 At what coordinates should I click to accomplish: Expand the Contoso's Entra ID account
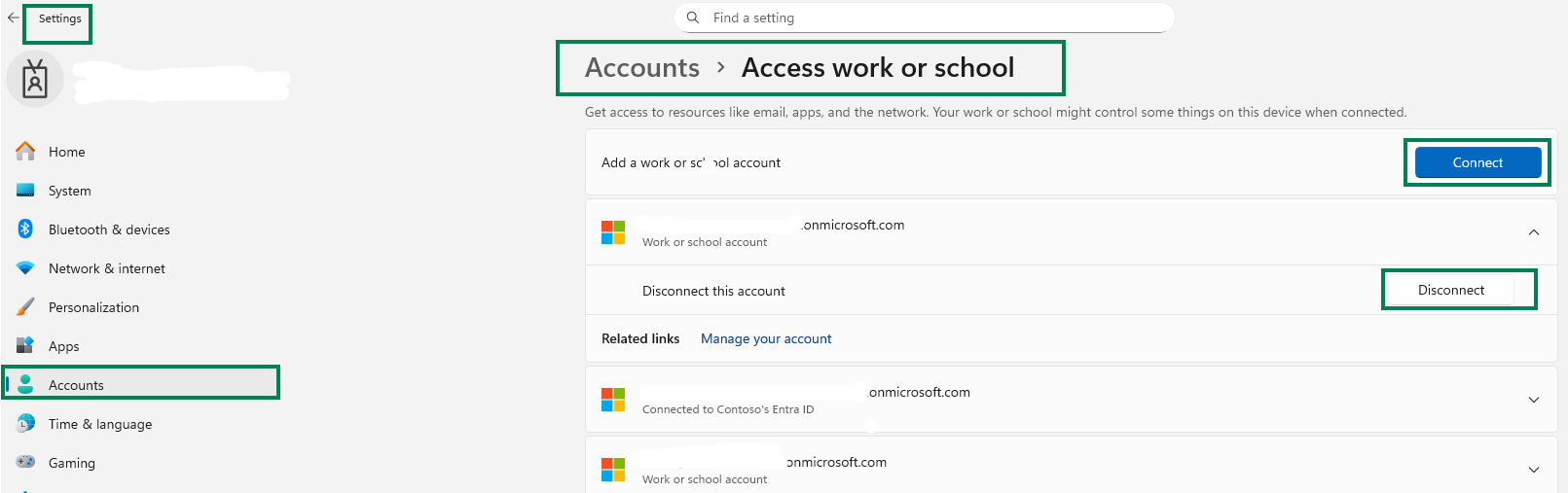coord(1534,400)
